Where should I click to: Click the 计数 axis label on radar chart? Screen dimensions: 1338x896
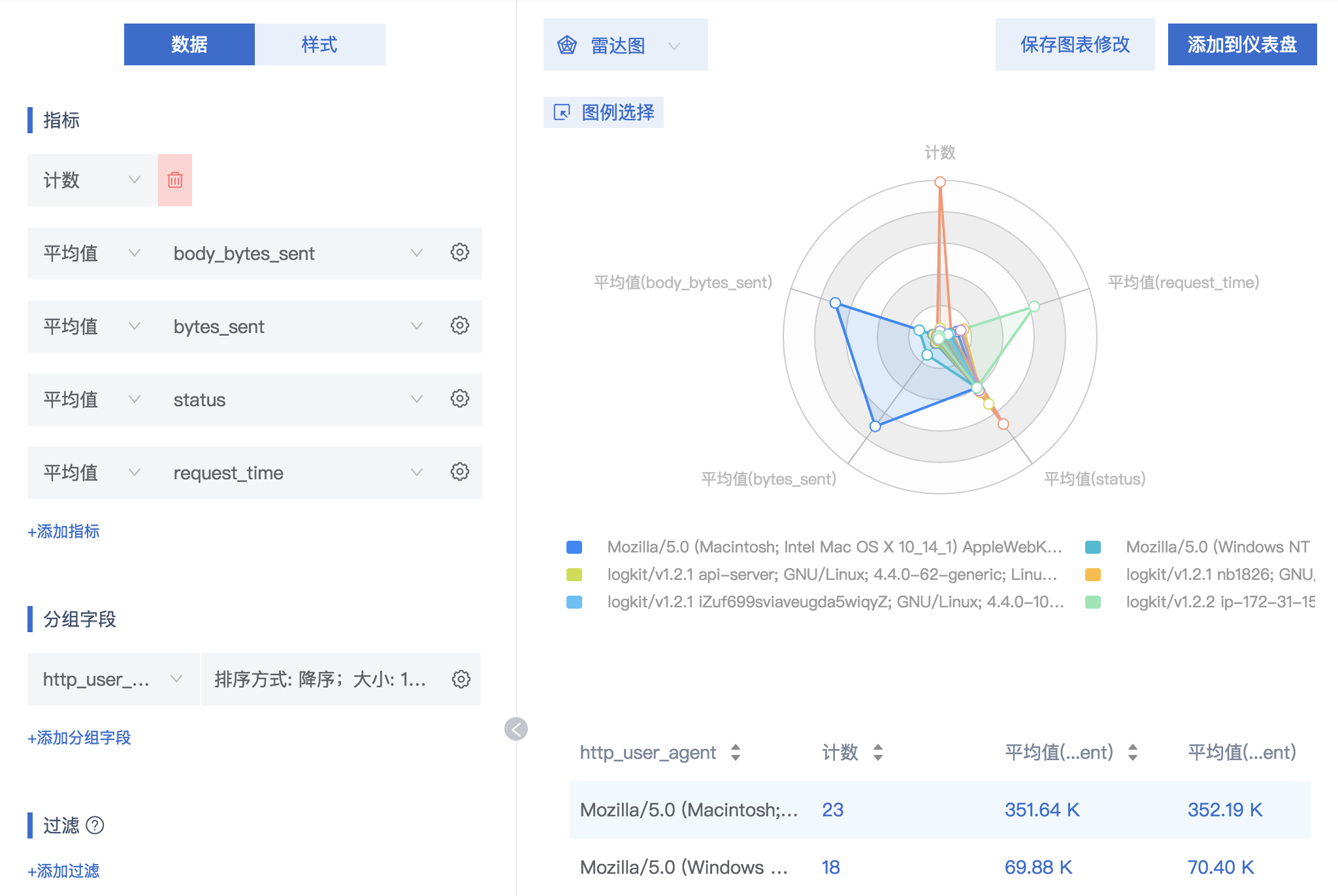[940, 153]
